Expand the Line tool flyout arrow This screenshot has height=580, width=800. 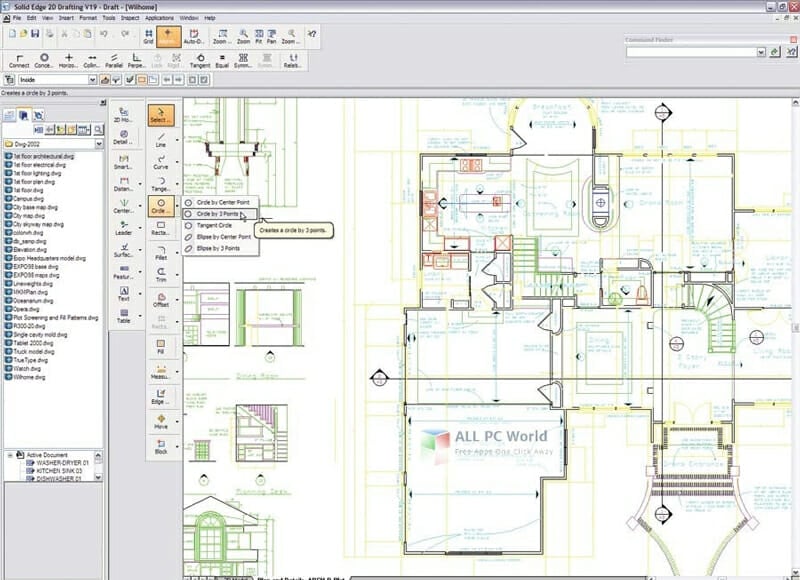tap(178, 140)
